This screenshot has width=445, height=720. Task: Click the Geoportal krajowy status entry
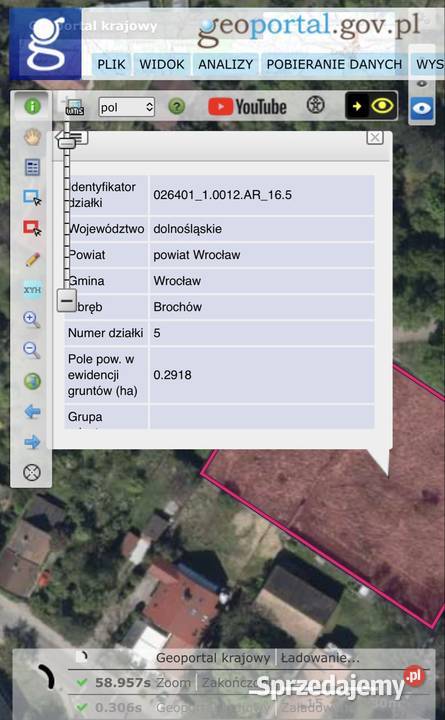tap(213, 658)
